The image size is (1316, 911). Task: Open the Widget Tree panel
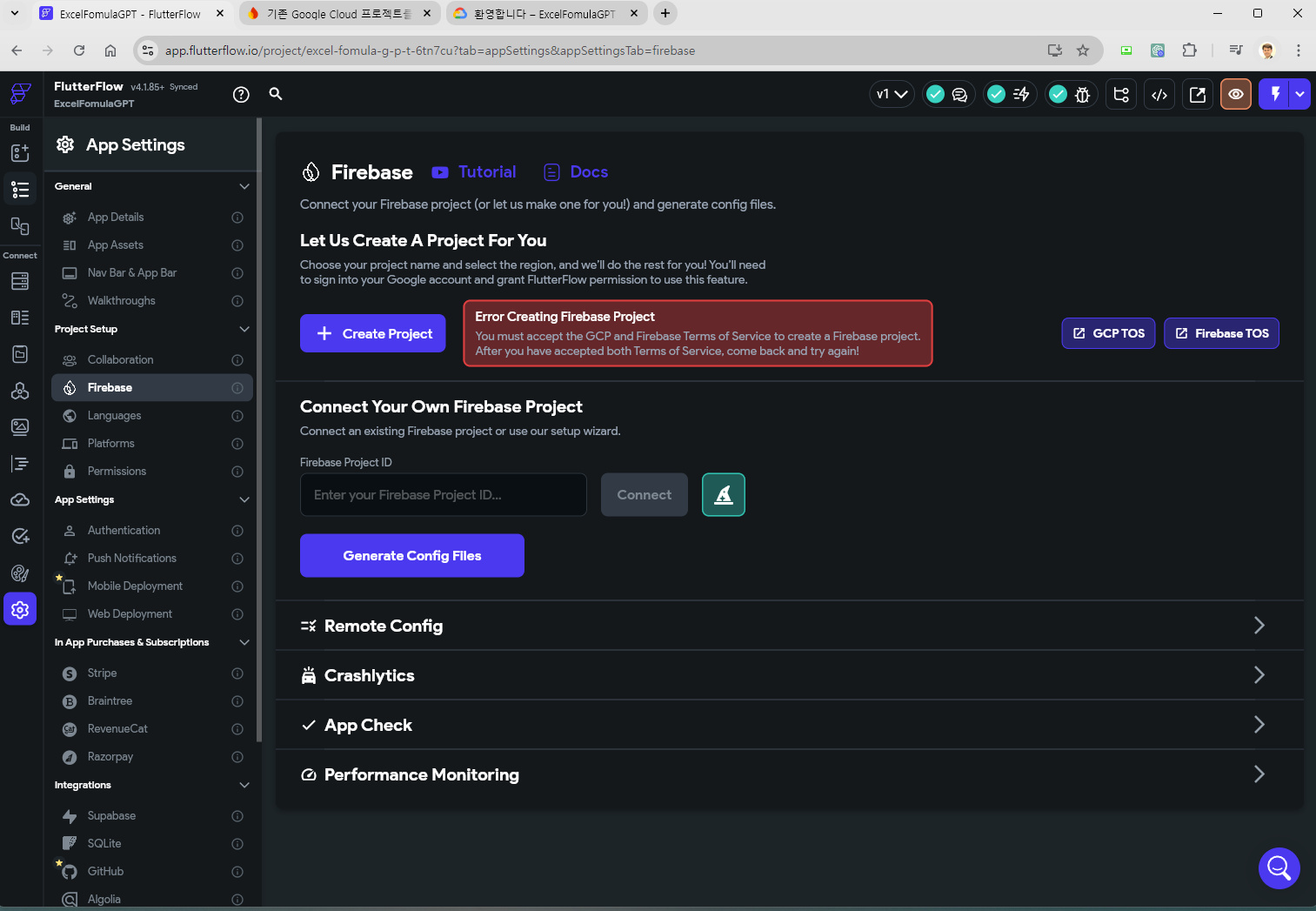coord(20,190)
